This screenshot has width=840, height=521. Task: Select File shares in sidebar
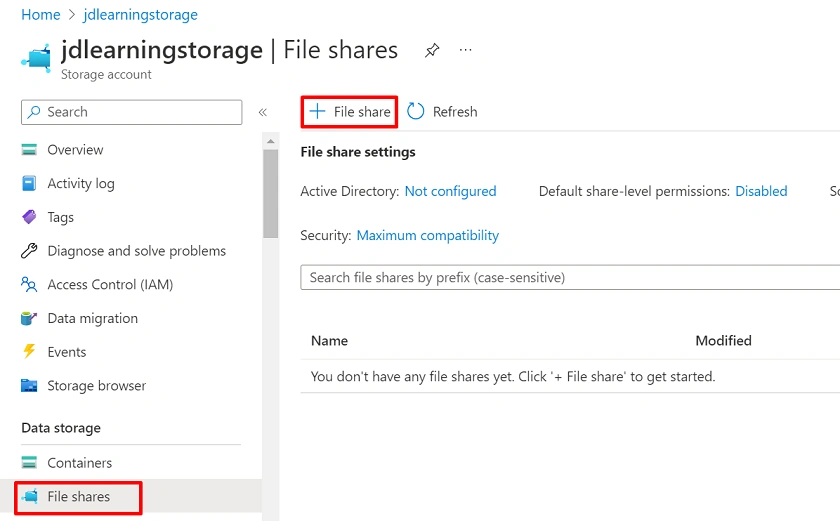pyautogui.click(x=79, y=497)
